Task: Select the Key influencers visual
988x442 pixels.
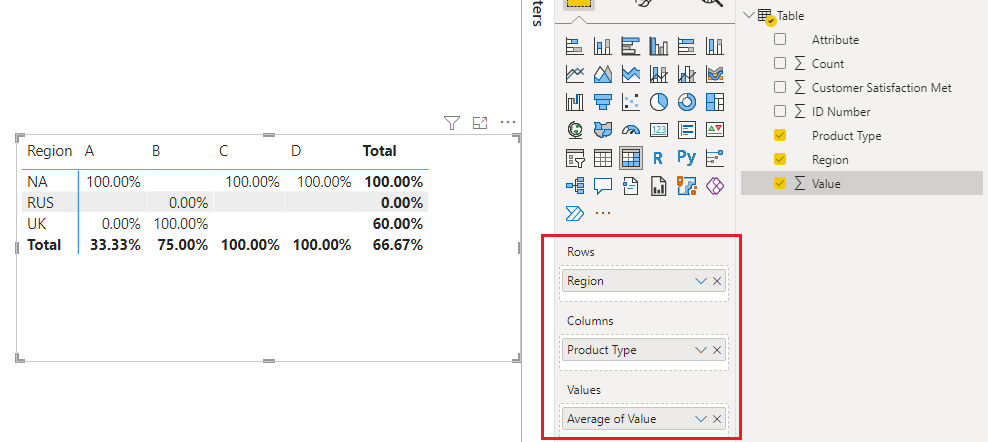Action: coord(715,158)
